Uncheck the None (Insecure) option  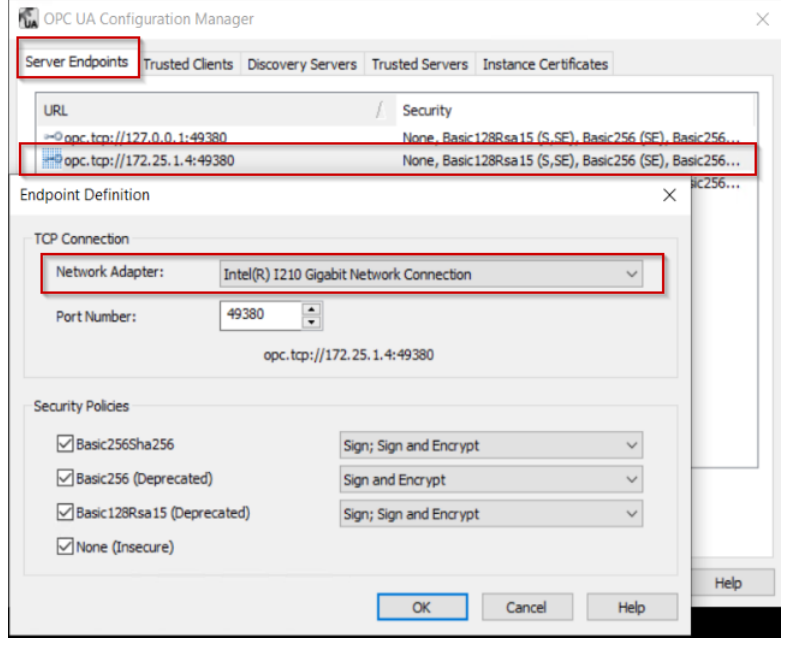(66, 547)
